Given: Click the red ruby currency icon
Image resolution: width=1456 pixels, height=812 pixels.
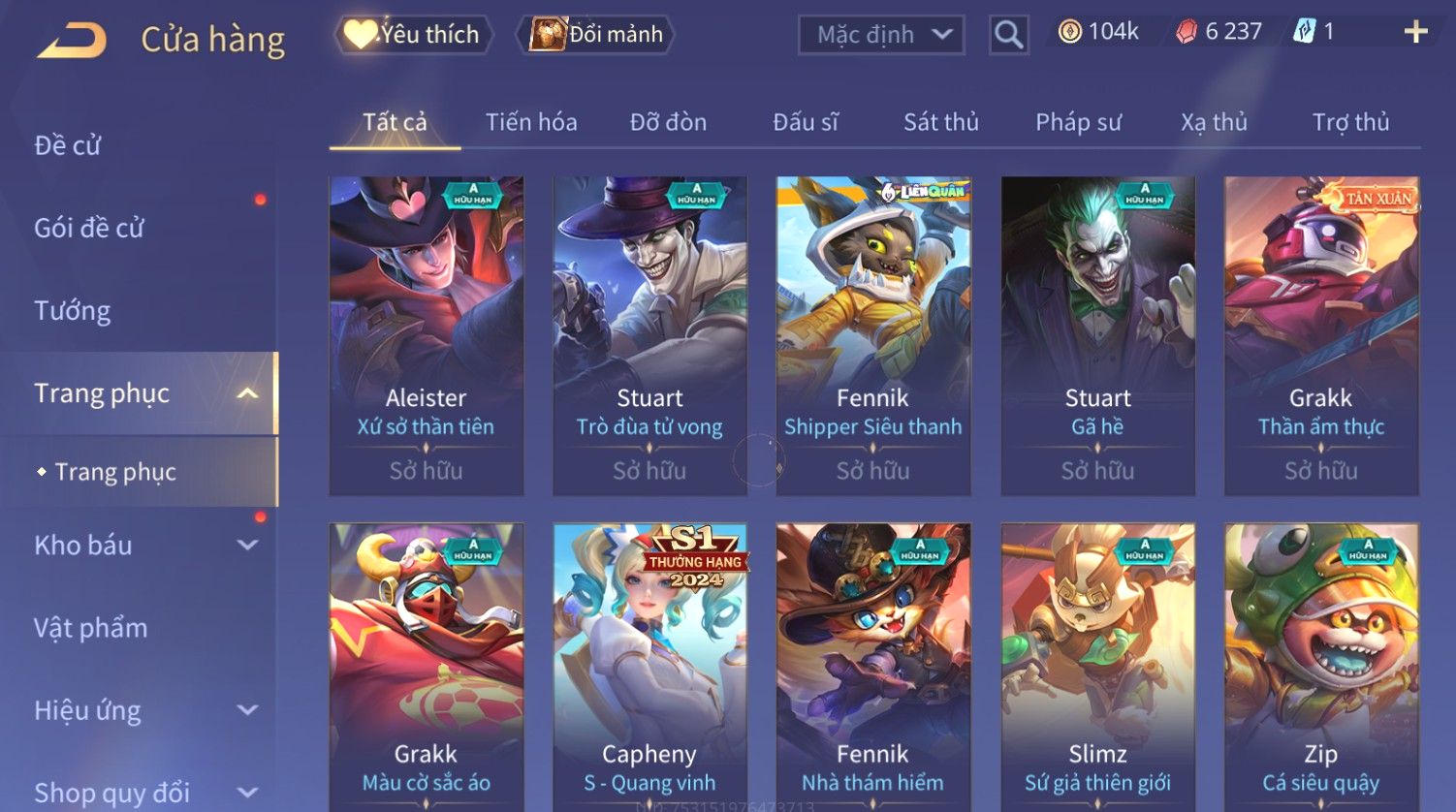Looking at the screenshot, I should point(1187,32).
